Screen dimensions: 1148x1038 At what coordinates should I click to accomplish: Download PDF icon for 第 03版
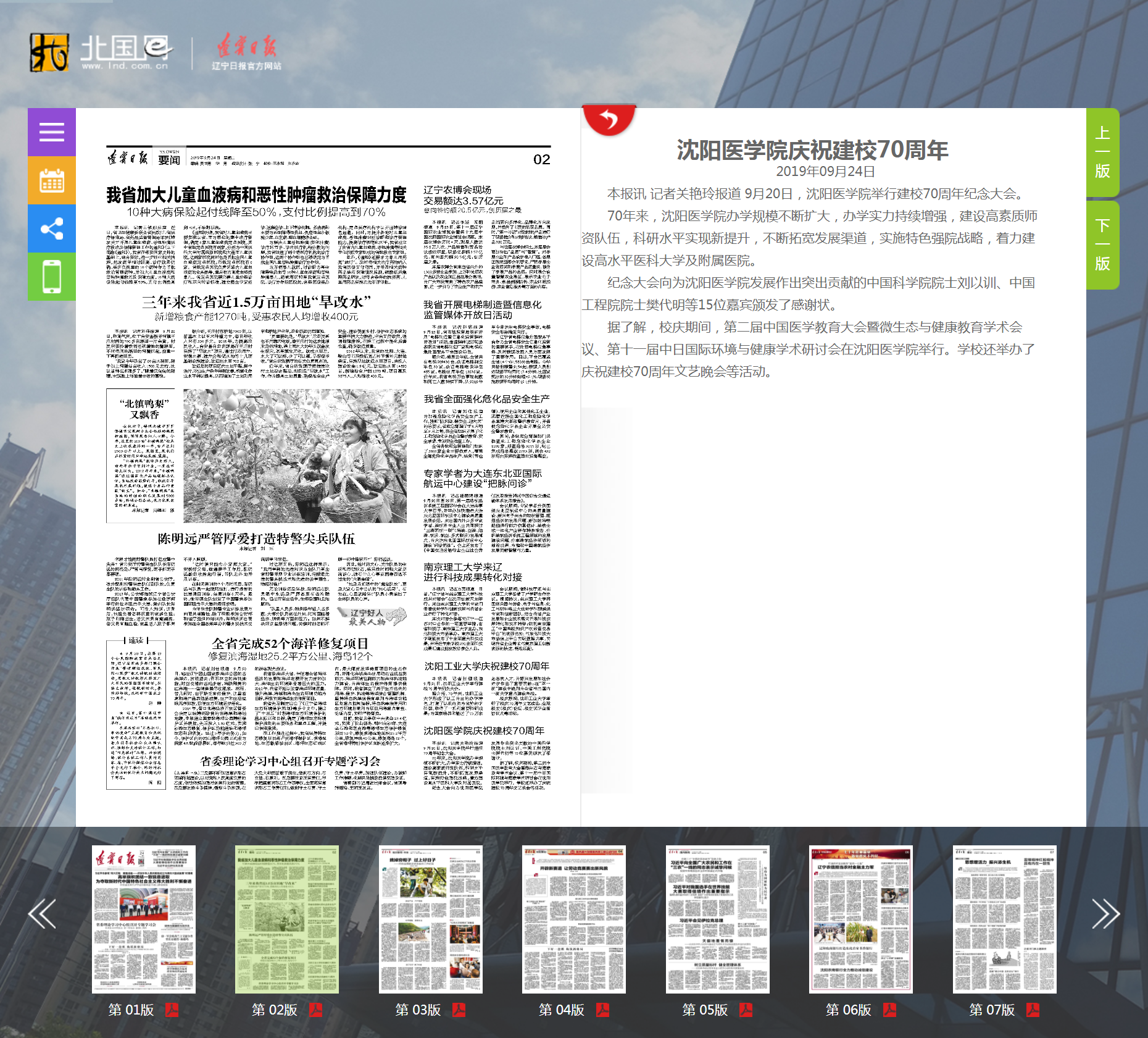459,1010
